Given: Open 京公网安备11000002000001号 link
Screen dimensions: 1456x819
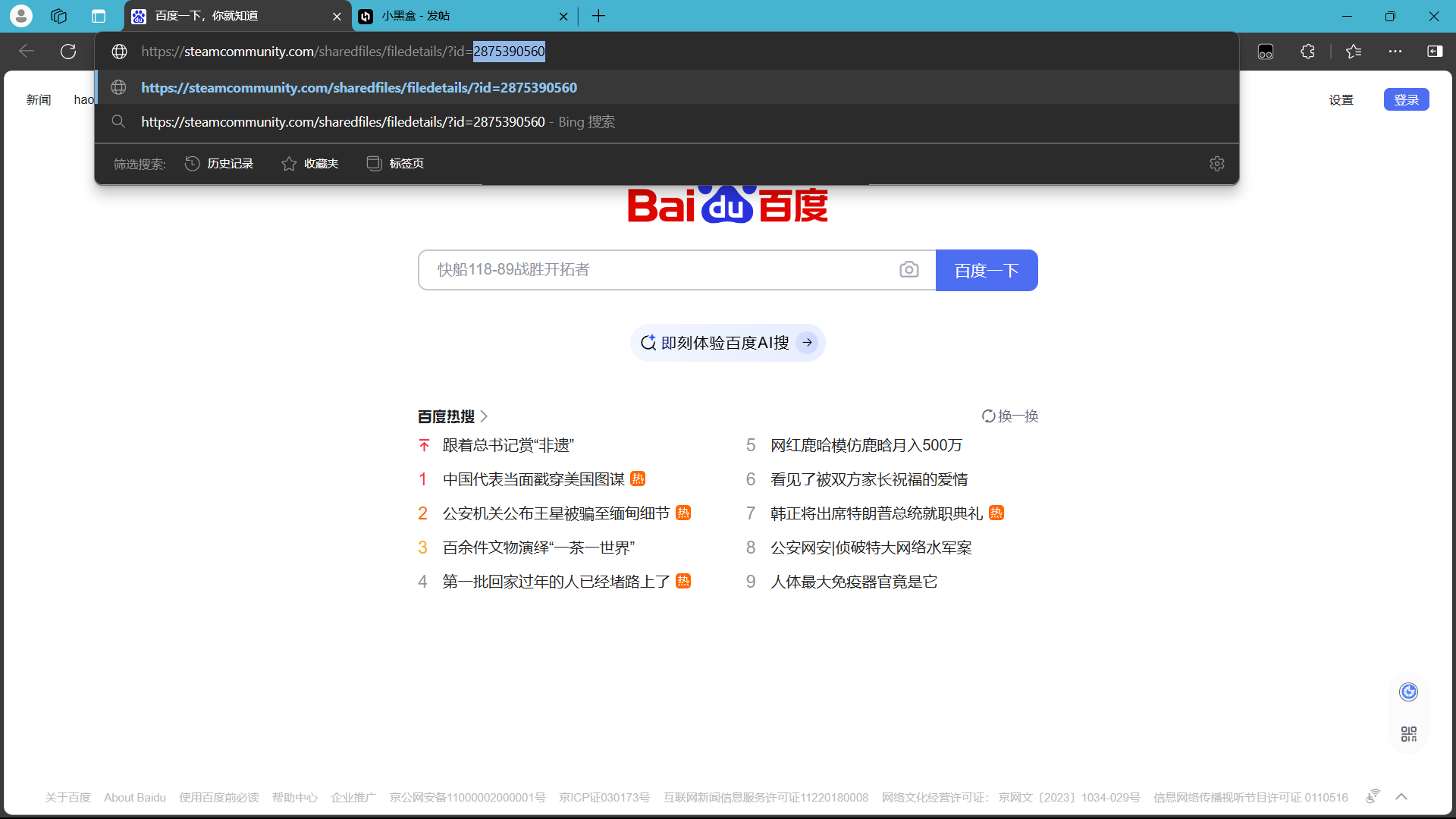Looking at the screenshot, I should coord(467,798).
